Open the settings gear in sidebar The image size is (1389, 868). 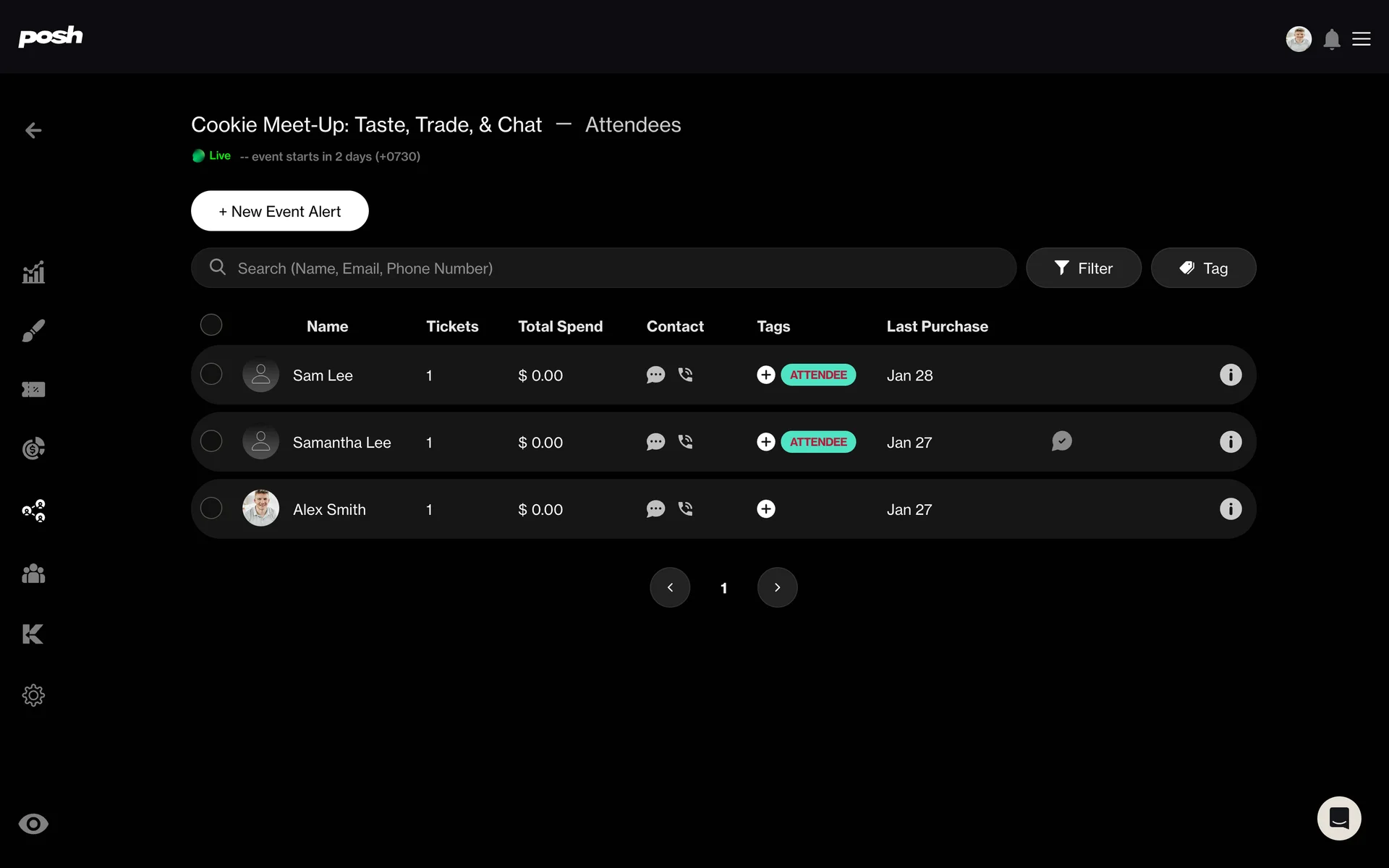pos(33,695)
